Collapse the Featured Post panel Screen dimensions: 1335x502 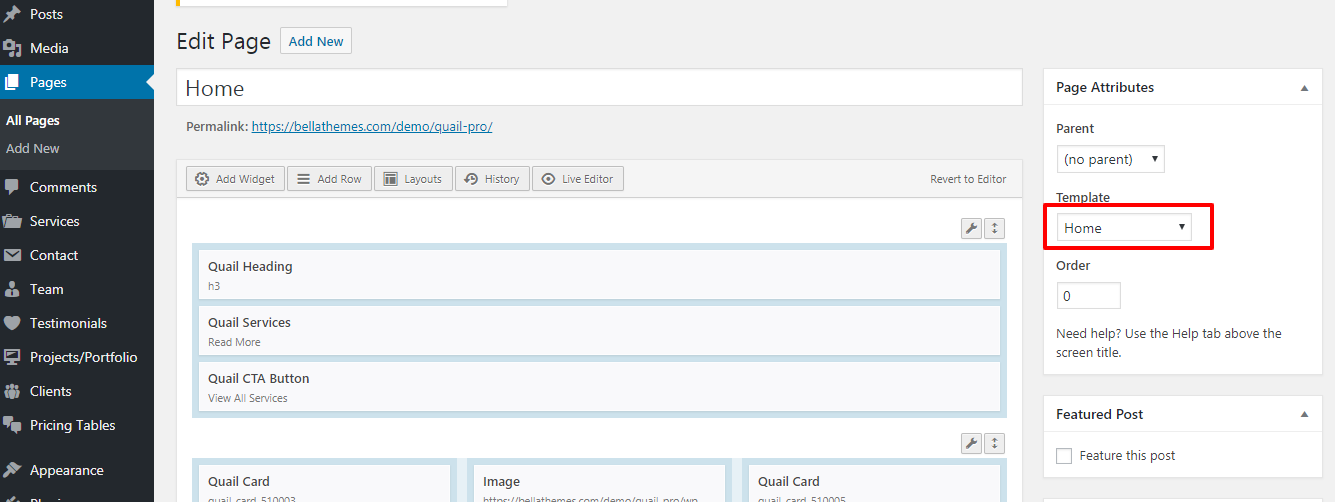1304,415
